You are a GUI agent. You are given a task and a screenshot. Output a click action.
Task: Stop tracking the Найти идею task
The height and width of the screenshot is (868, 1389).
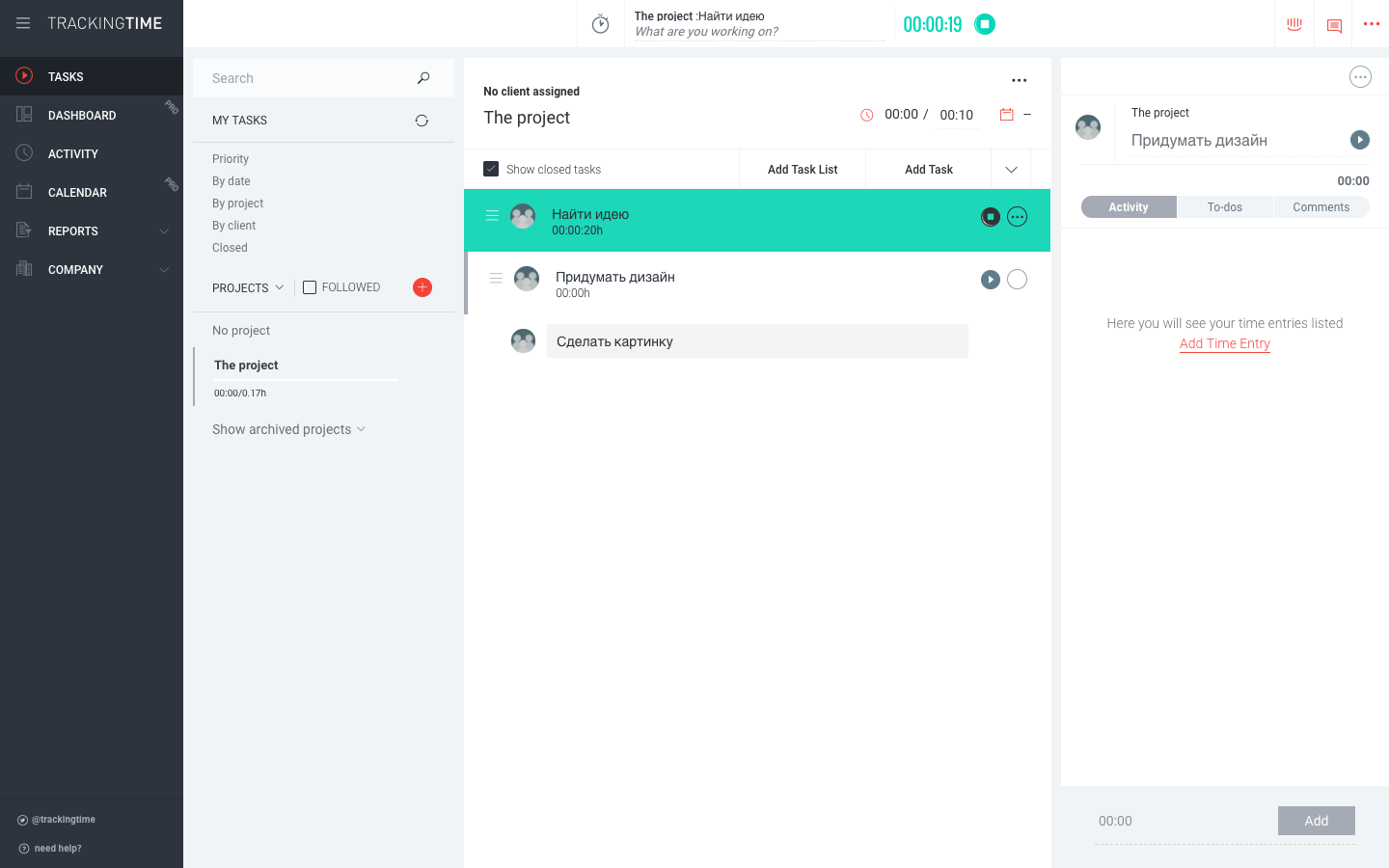[991, 217]
